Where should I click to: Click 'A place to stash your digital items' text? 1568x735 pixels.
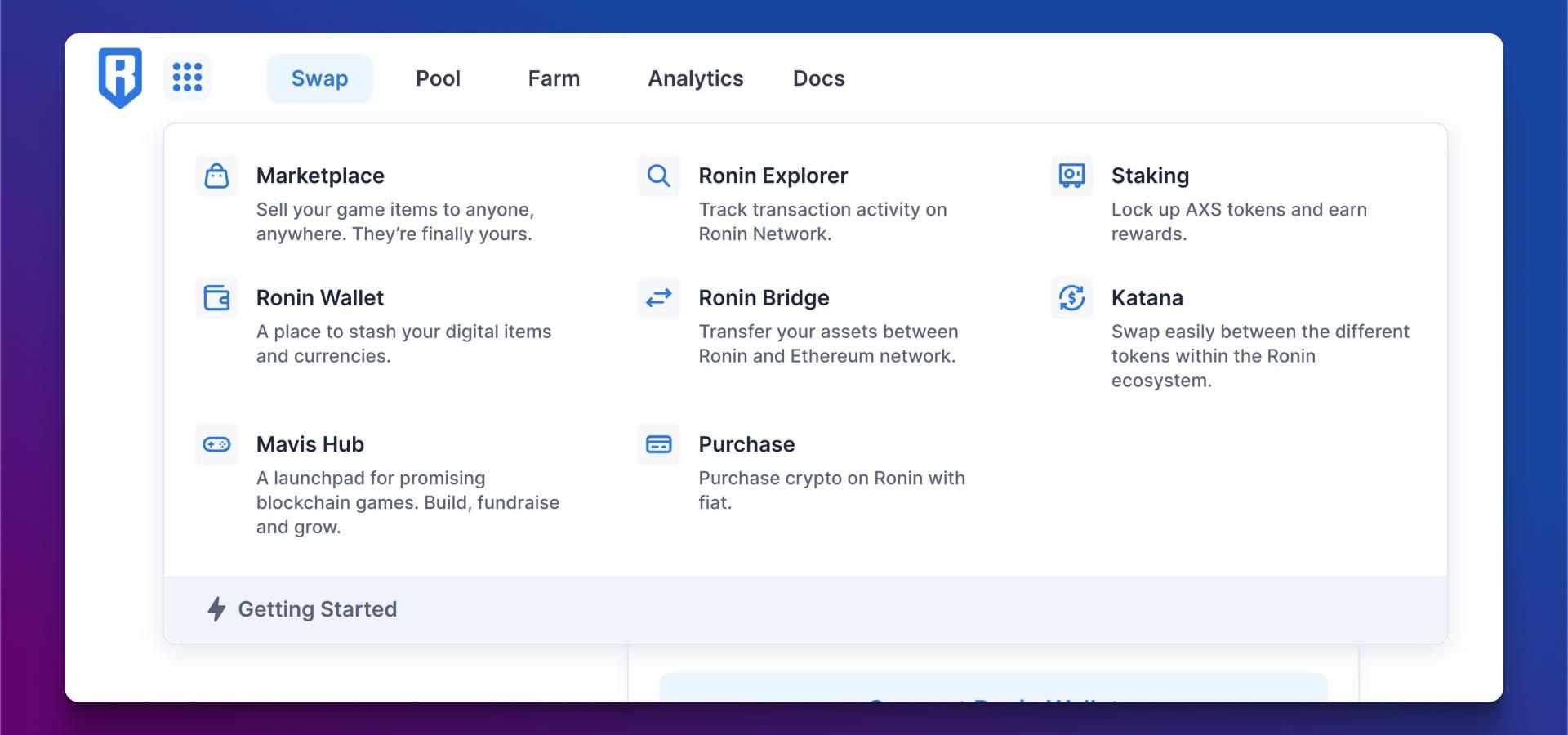pyautogui.click(x=404, y=344)
